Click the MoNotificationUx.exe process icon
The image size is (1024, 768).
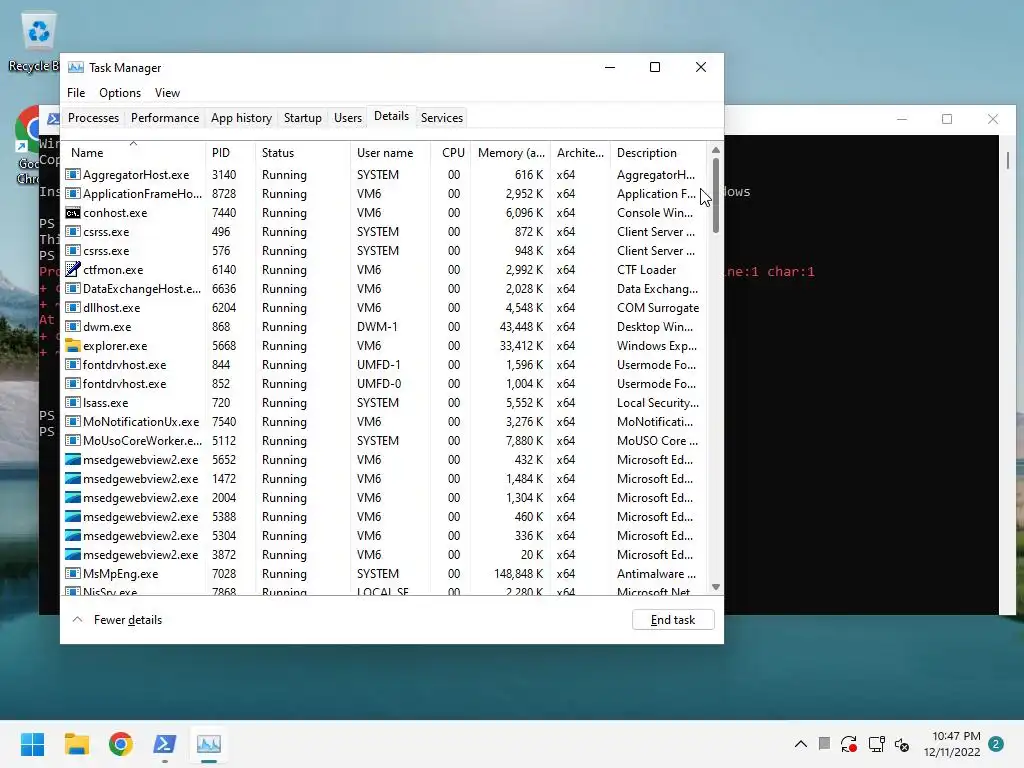pyautogui.click(x=72, y=422)
